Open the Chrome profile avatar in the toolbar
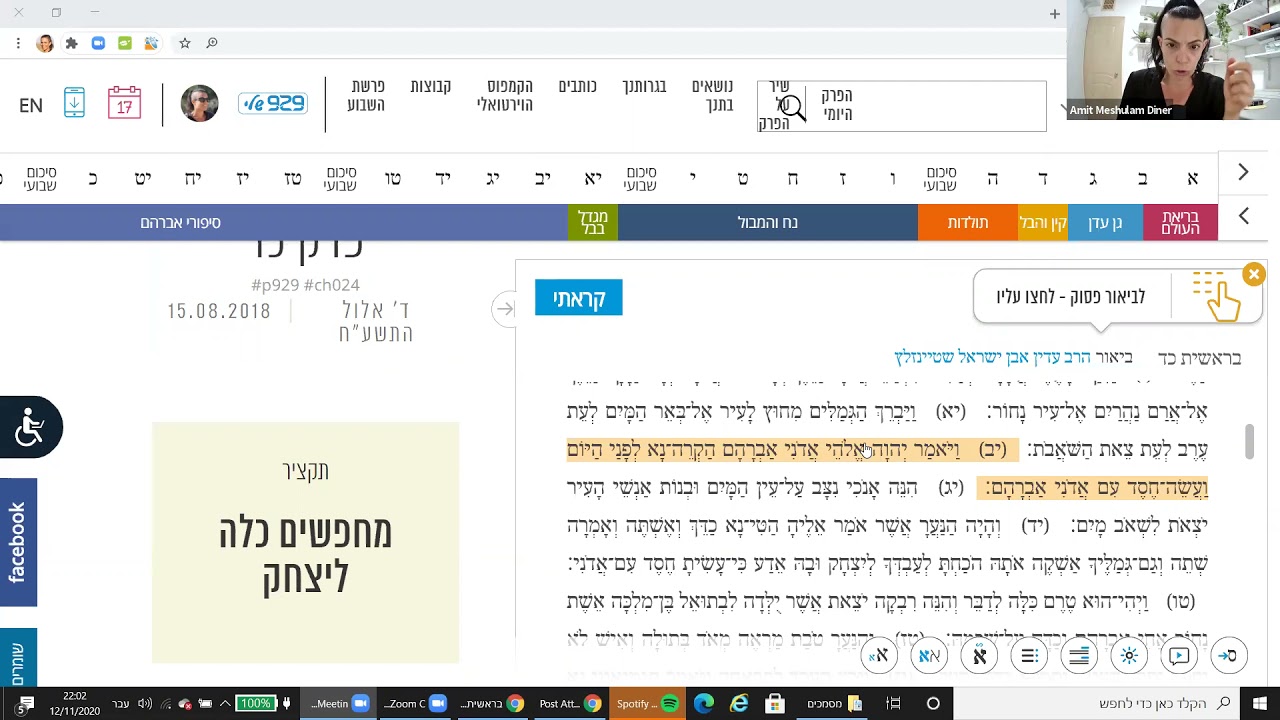Viewport: 1280px width, 720px height. click(x=45, y=43)
